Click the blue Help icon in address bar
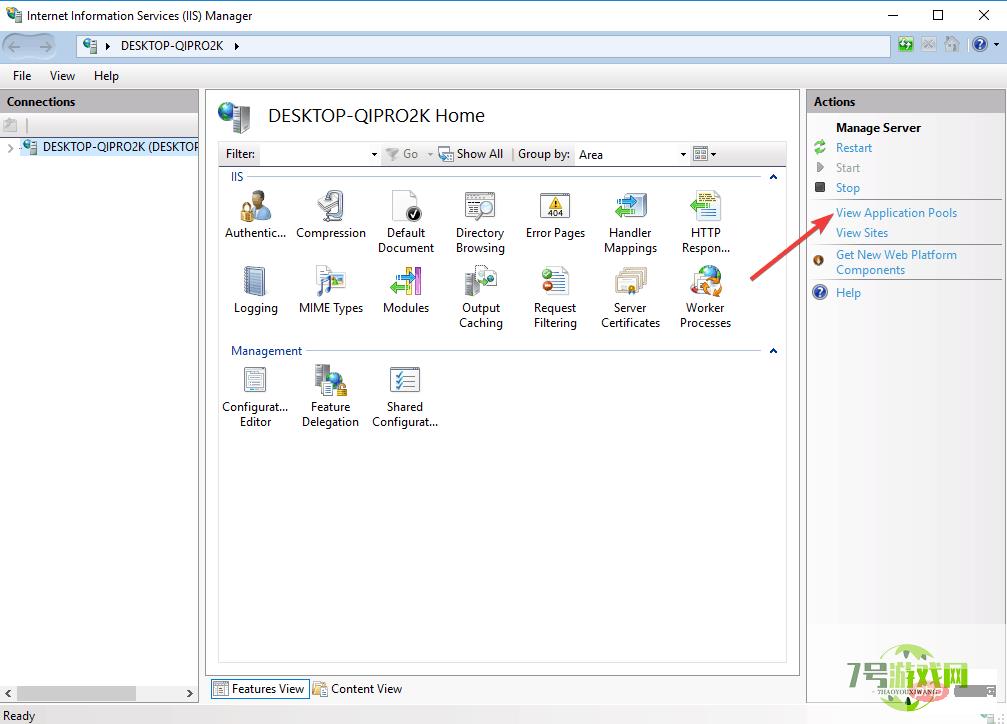This screenshot has width=1007, height=724. 980,44
